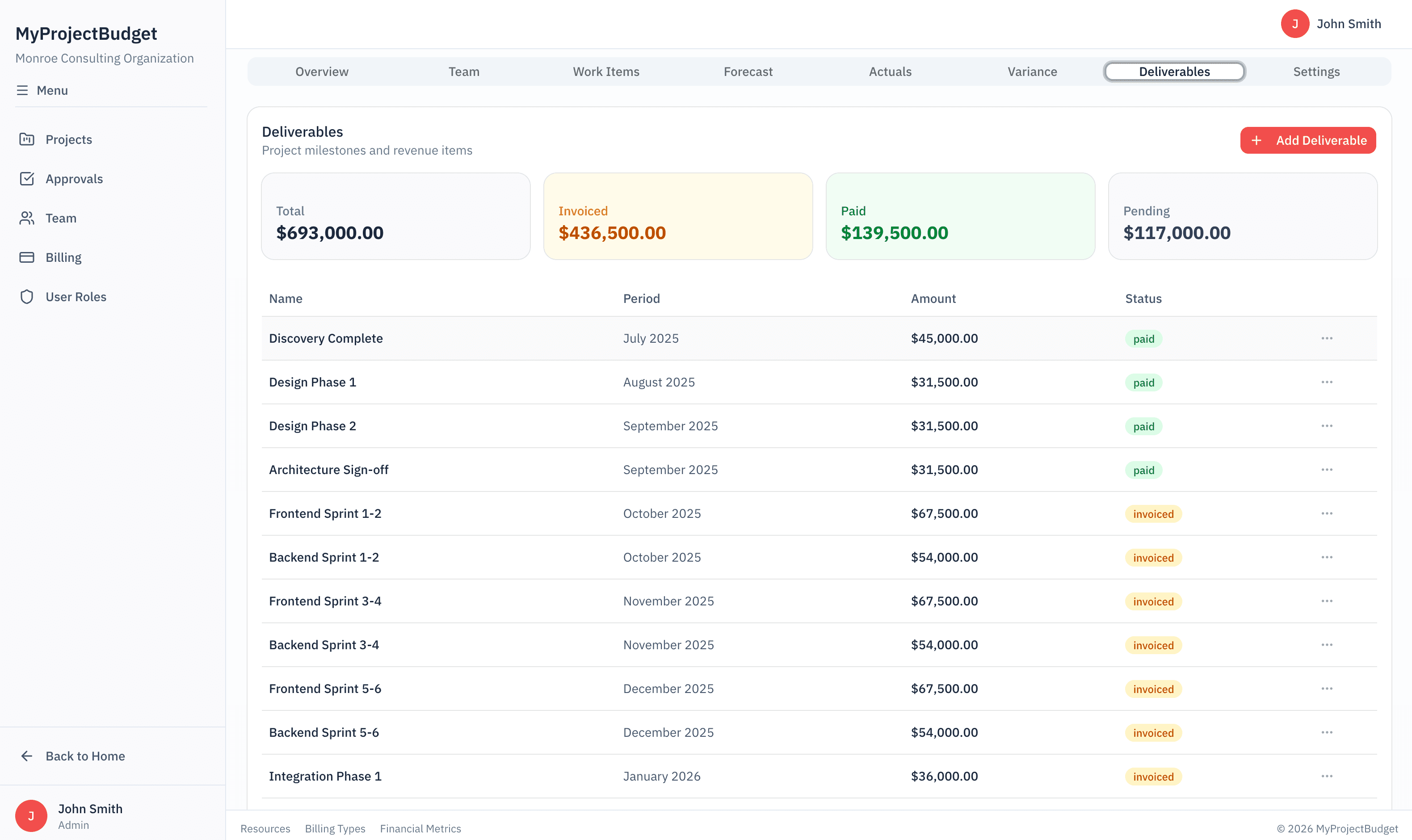The image size is (1412, 840).
Task: Open actions menu for Discovery Complete row
Action: pyautogui.click(x=1327, y=338)
